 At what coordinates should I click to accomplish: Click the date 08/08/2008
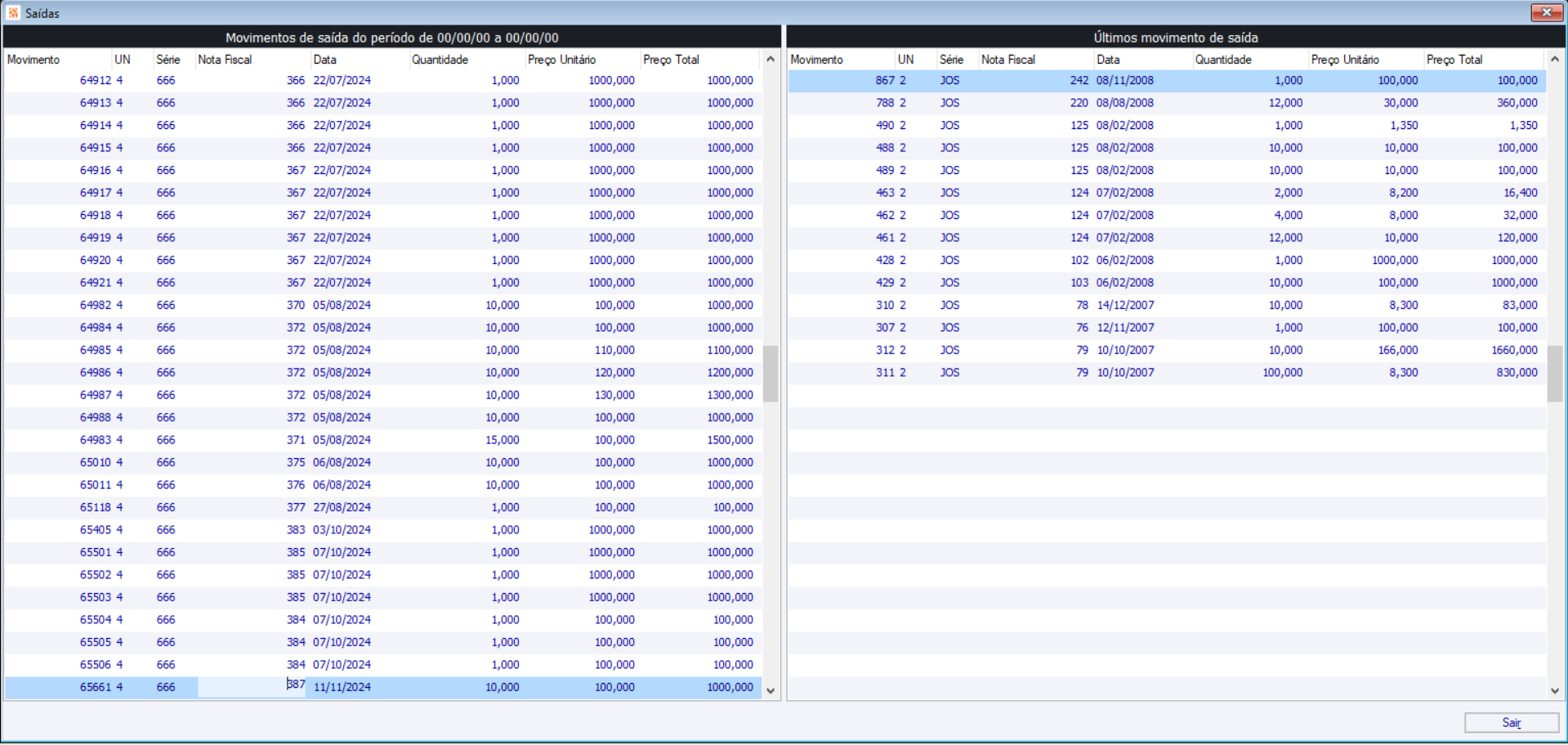(x=1125, y=103)
